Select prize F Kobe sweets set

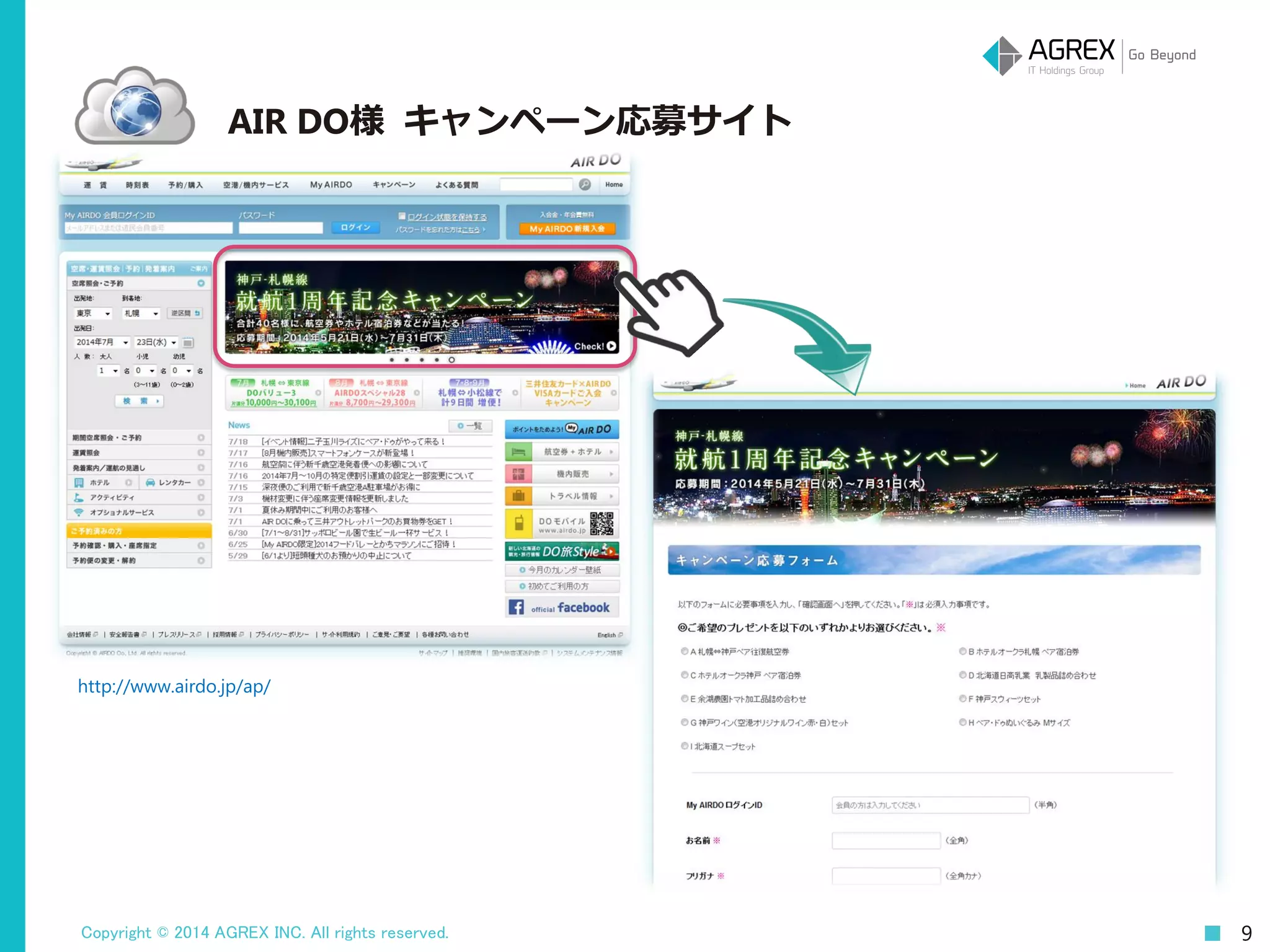point(963,699)
